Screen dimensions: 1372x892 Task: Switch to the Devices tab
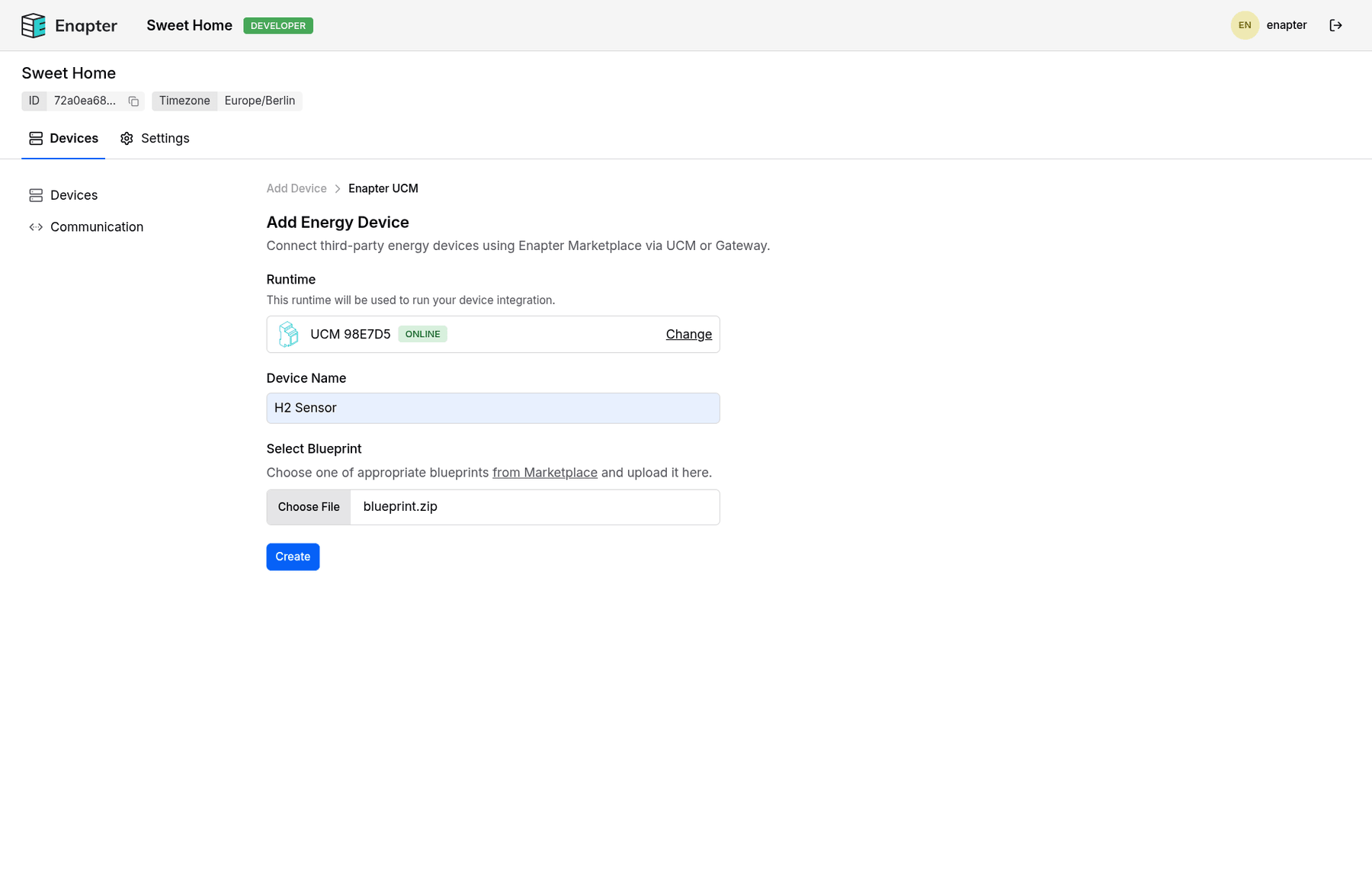tap(74, 138)
